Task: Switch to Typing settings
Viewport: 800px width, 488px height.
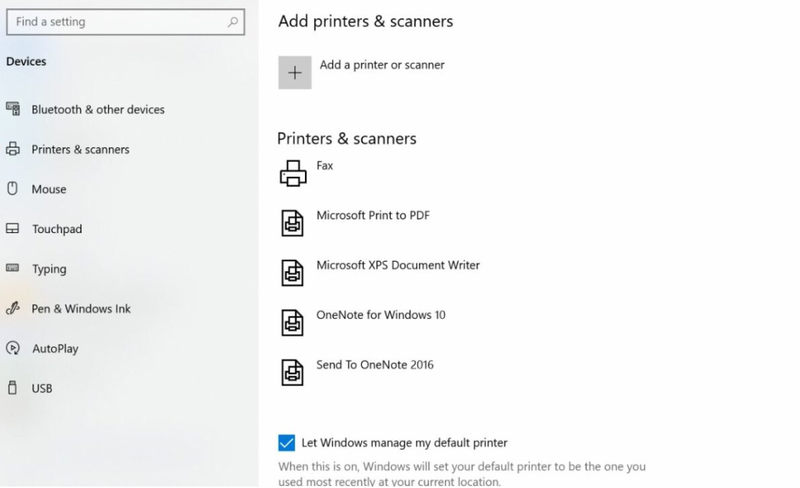Action: [49, 269]
